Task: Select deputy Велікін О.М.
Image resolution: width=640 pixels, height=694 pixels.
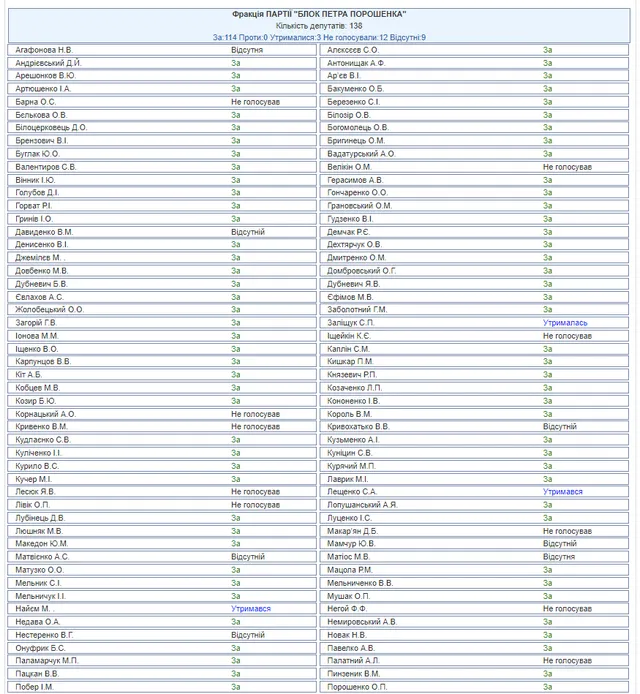Action: [x=349, y=167]
